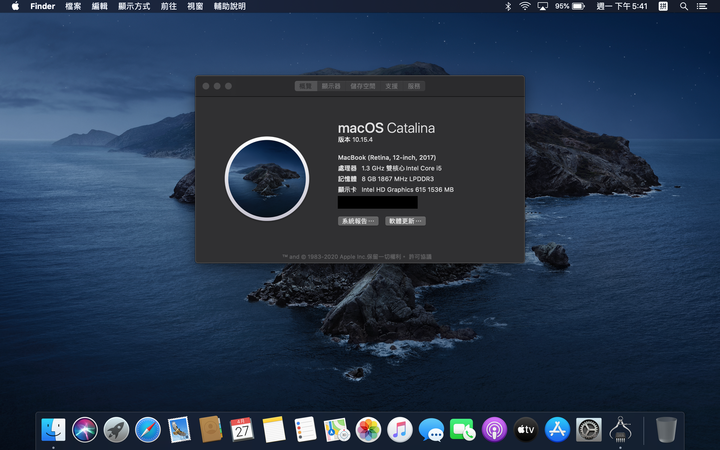Open the 檔案 menu
The height and width of the screenshot is (450, 720).
(73, 6)
